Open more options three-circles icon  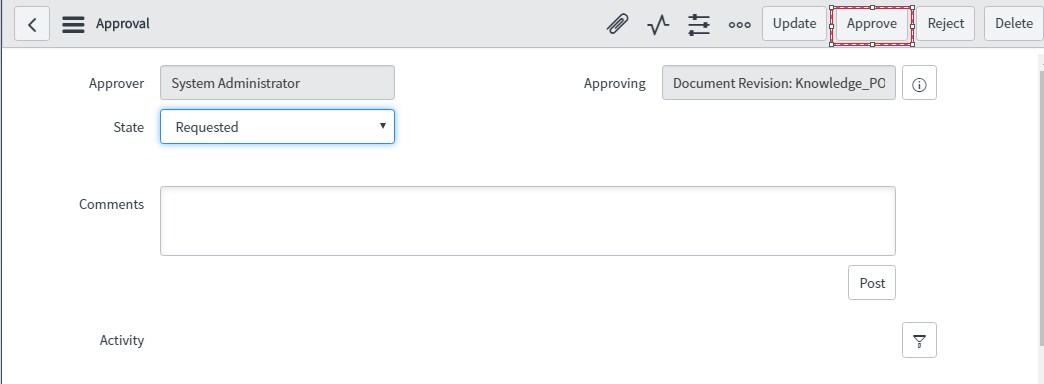tap(740, 25)
